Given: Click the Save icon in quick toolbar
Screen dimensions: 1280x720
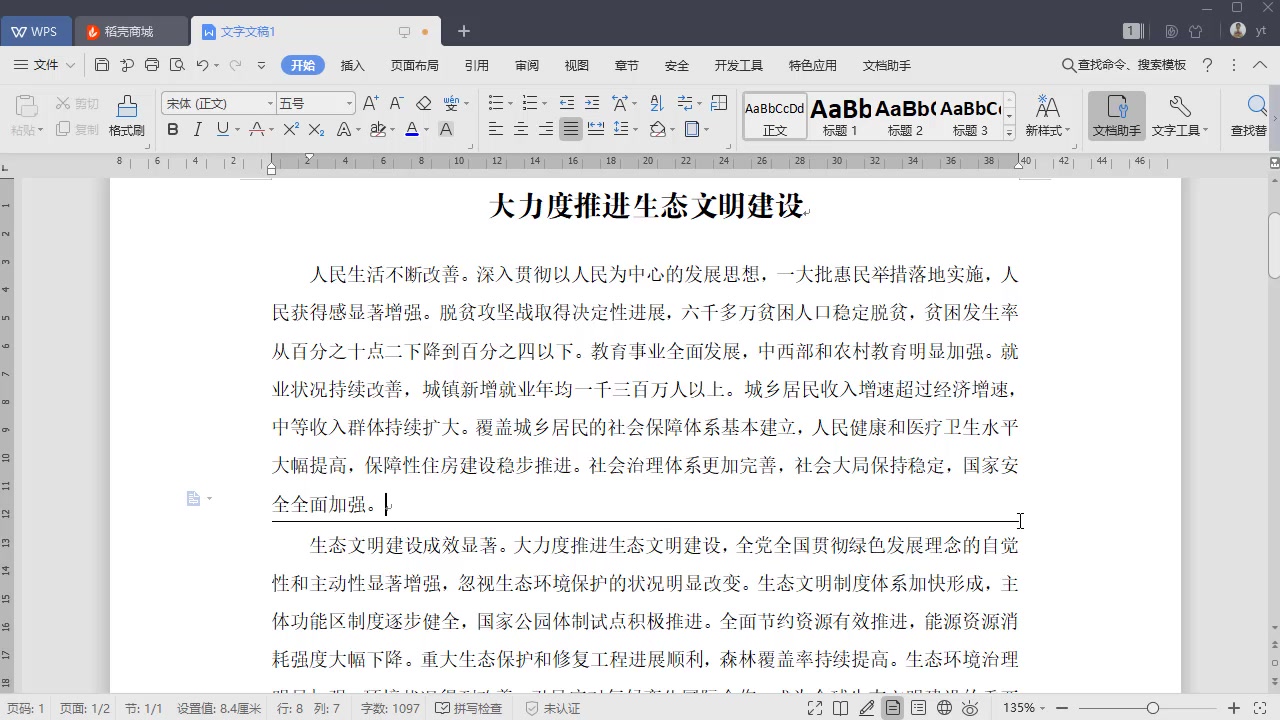Looking at the screenshot, I should (102, 65).
